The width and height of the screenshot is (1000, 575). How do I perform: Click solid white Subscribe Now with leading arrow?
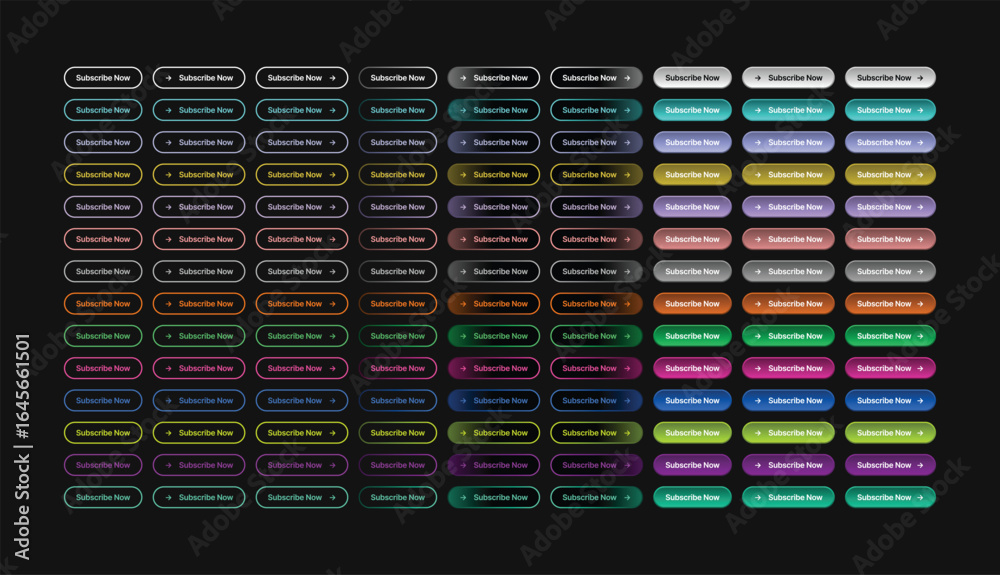(x=788, y=78)
